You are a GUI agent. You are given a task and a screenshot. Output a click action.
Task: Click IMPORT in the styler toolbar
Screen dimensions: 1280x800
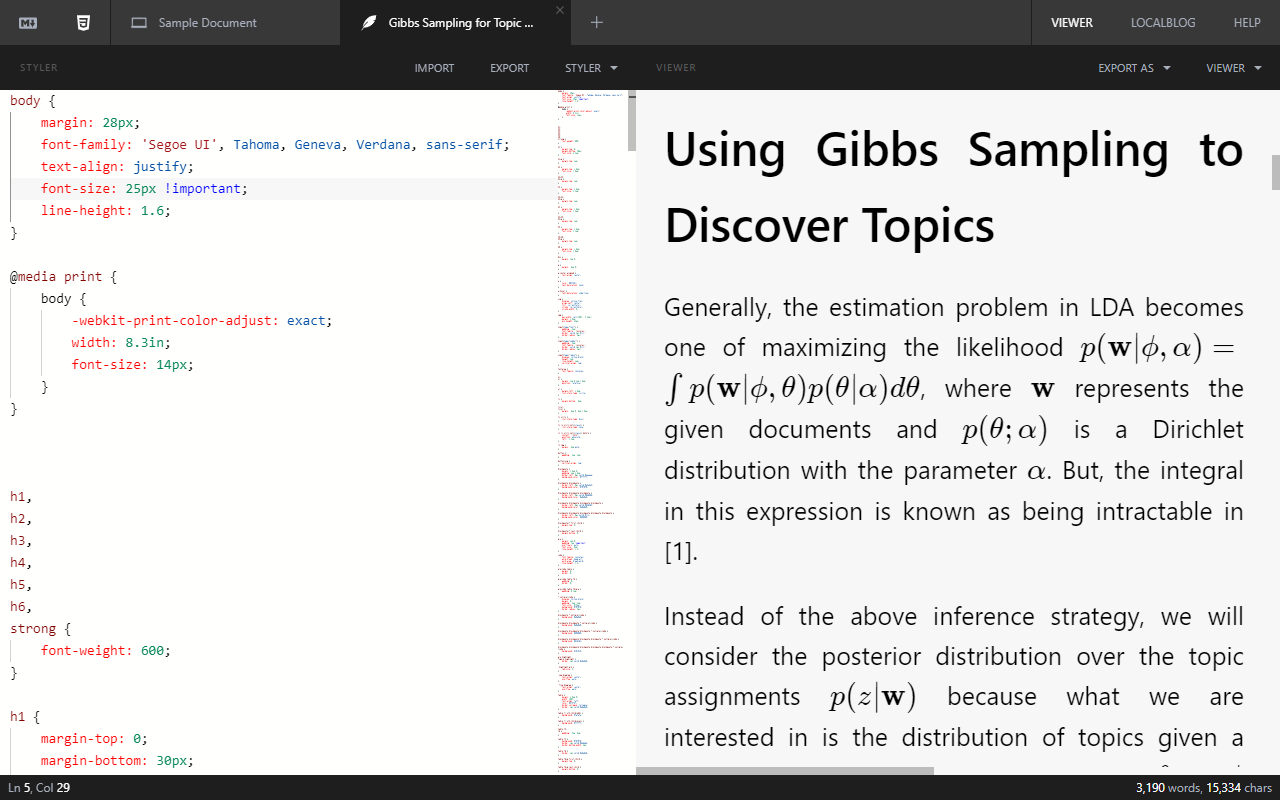434,68
